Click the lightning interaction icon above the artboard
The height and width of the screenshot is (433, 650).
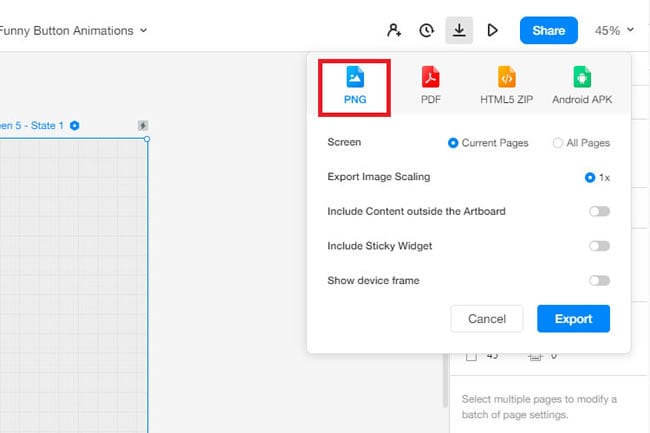[x=143, y=126]
